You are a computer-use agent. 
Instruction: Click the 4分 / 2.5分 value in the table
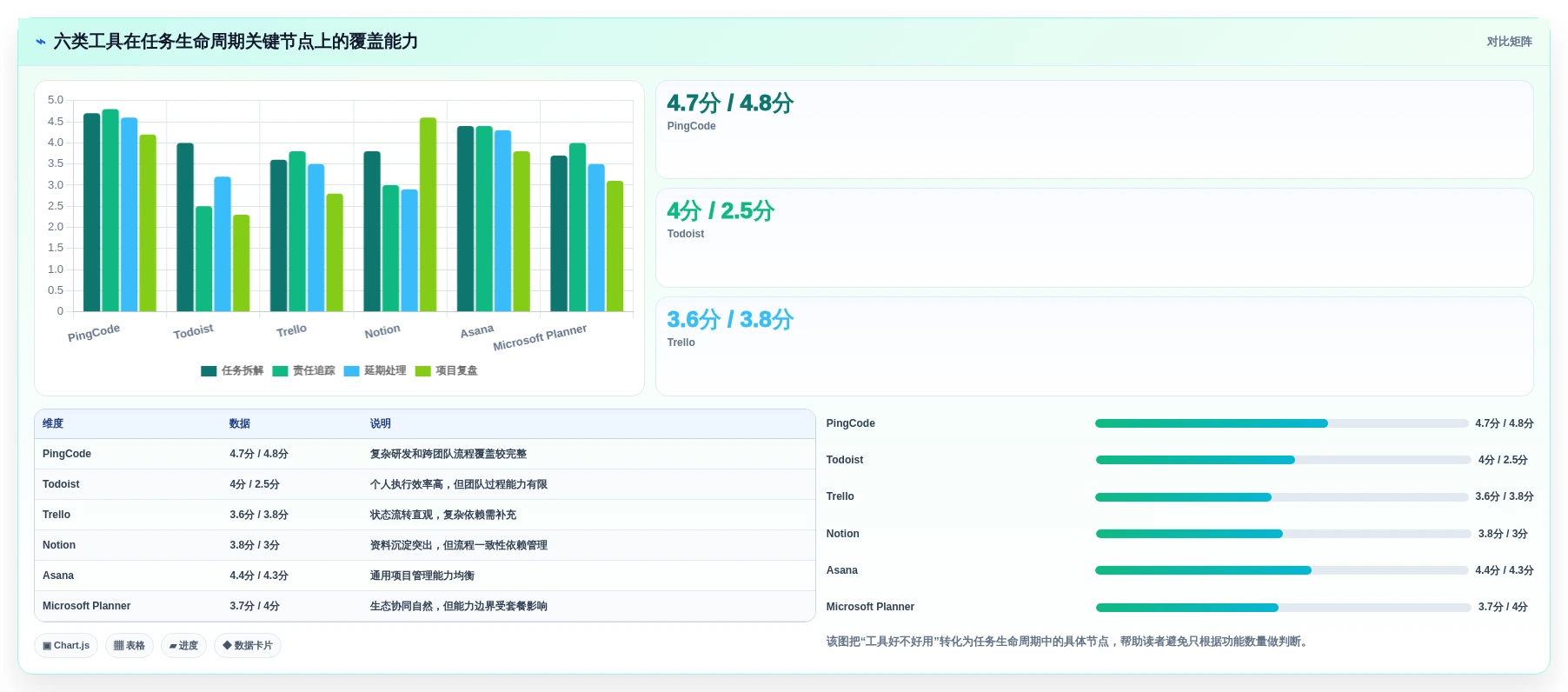(255, 484)
